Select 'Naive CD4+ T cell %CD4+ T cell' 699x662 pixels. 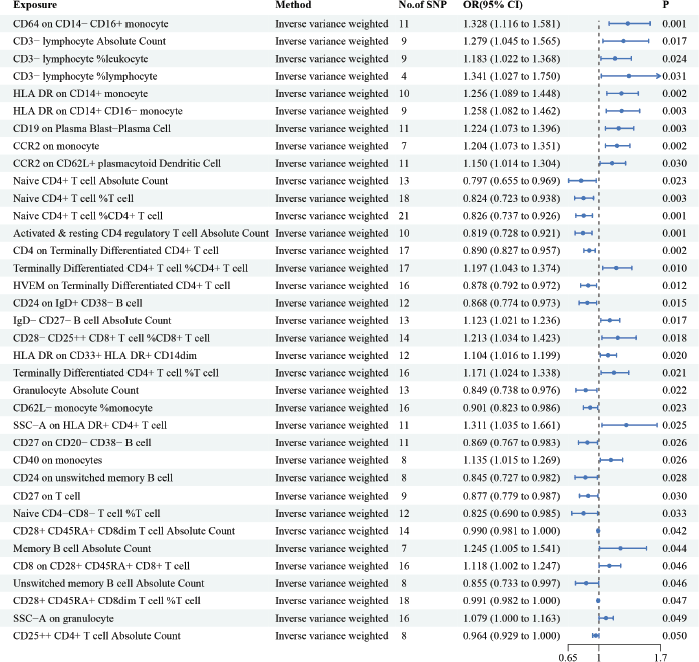88,216
